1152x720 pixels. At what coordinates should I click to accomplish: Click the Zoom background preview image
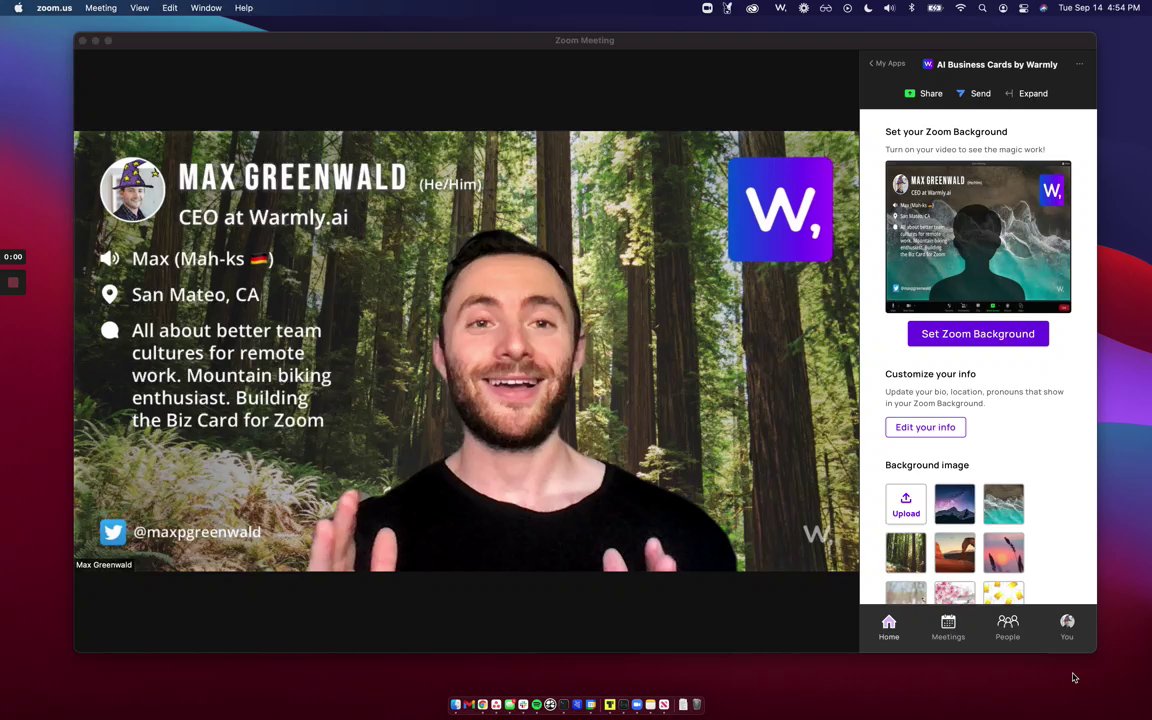(978, 237)
